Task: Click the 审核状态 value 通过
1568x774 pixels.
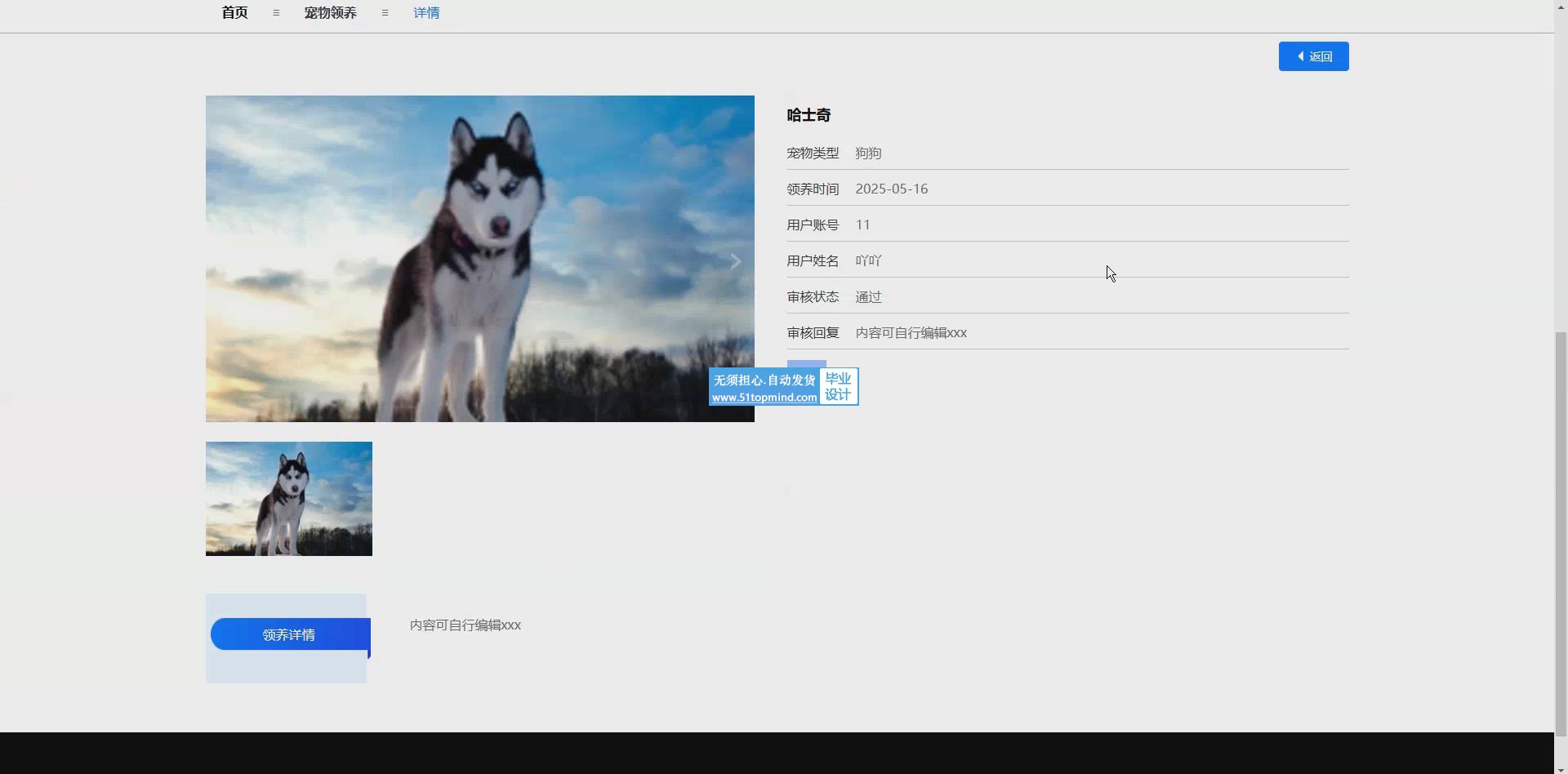Action: coord(868,297)
